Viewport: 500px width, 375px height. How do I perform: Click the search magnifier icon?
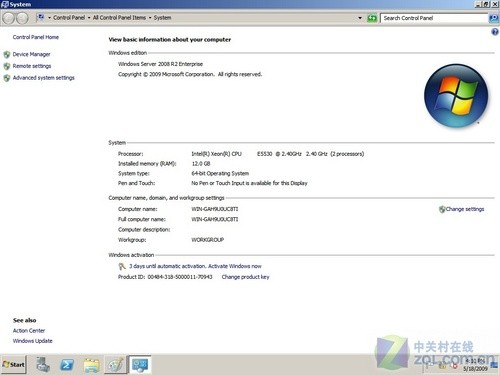[493, 18]
